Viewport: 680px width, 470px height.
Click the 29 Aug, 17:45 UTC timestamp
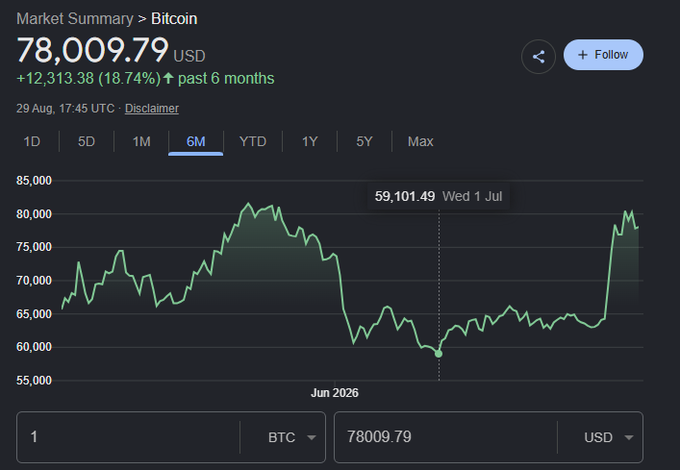pyautogui.click(x=65, y=108)
